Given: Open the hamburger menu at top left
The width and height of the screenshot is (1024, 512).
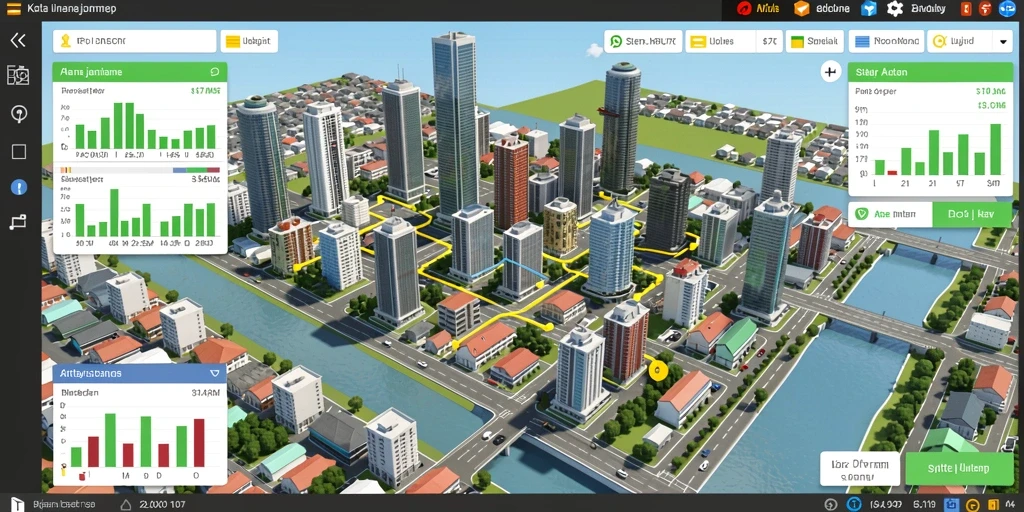Looking at the screenshot, I should (x=13, y=9).
